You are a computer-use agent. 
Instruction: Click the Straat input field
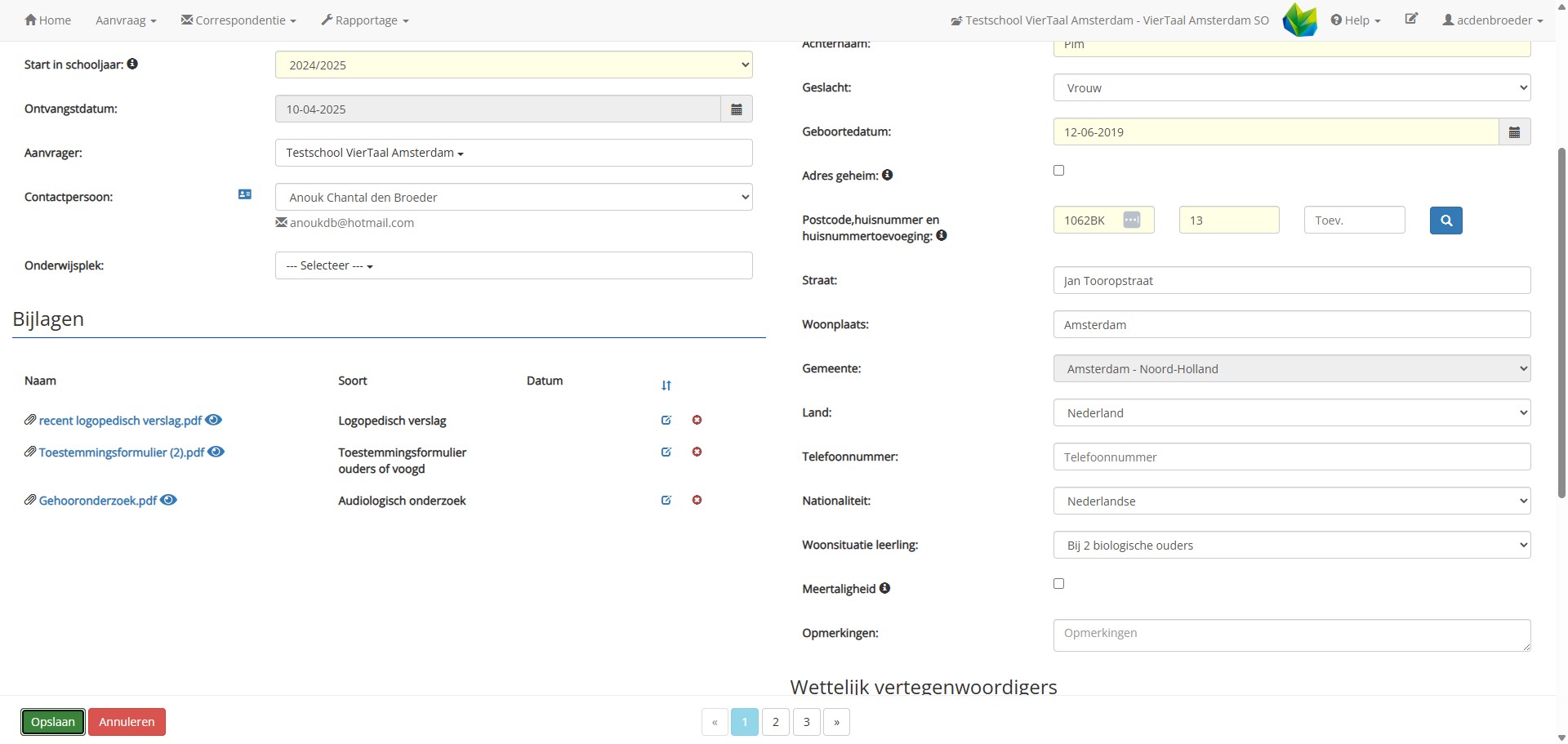(x=1292, y=281)
